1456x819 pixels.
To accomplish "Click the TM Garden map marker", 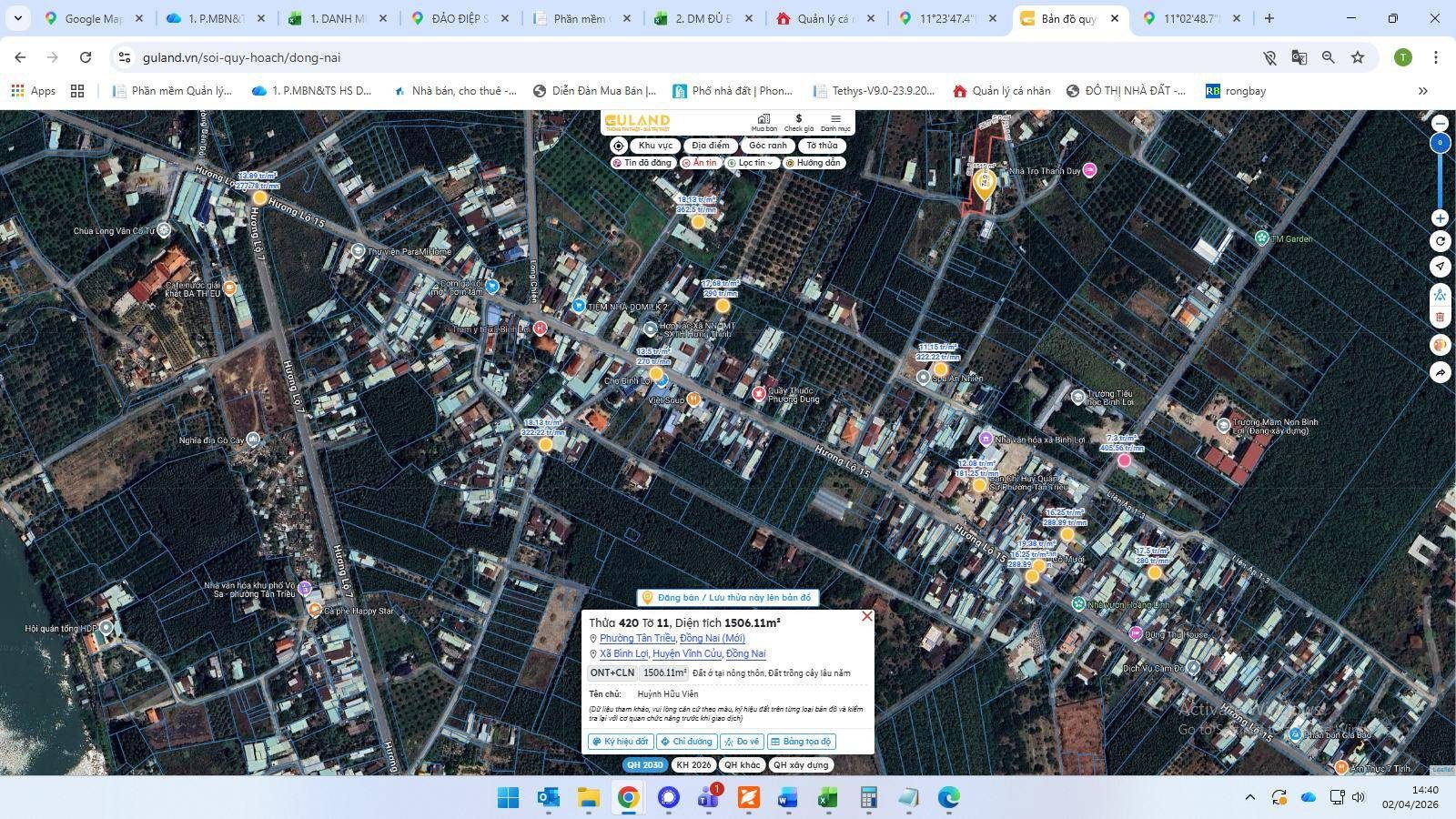I will pos(1261,238).
